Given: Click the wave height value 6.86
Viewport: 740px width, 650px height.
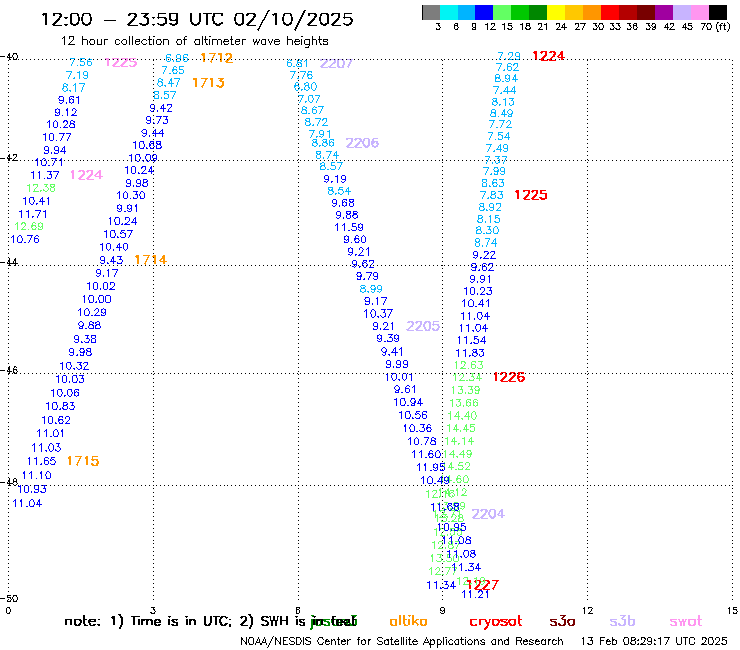Looking at the screenshot, I should 177,58.
